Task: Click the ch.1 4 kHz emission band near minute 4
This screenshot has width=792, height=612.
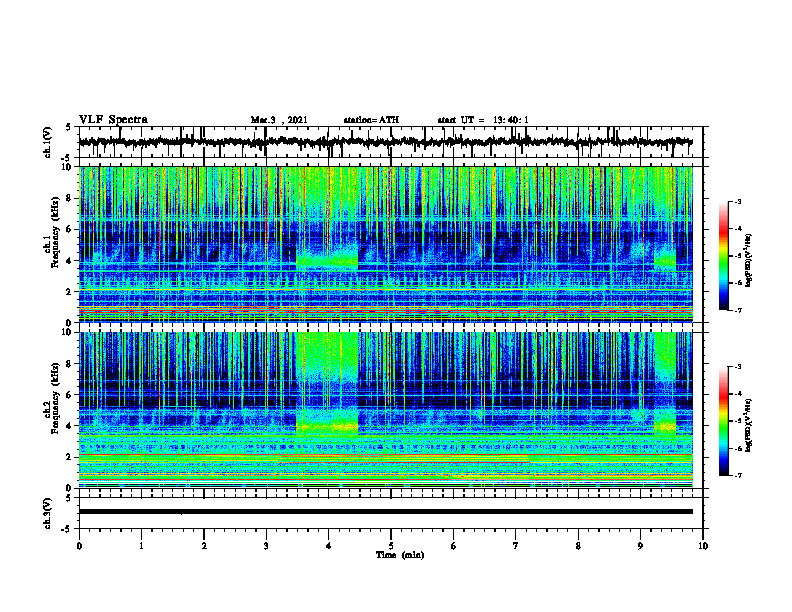Action: point(327,261)
